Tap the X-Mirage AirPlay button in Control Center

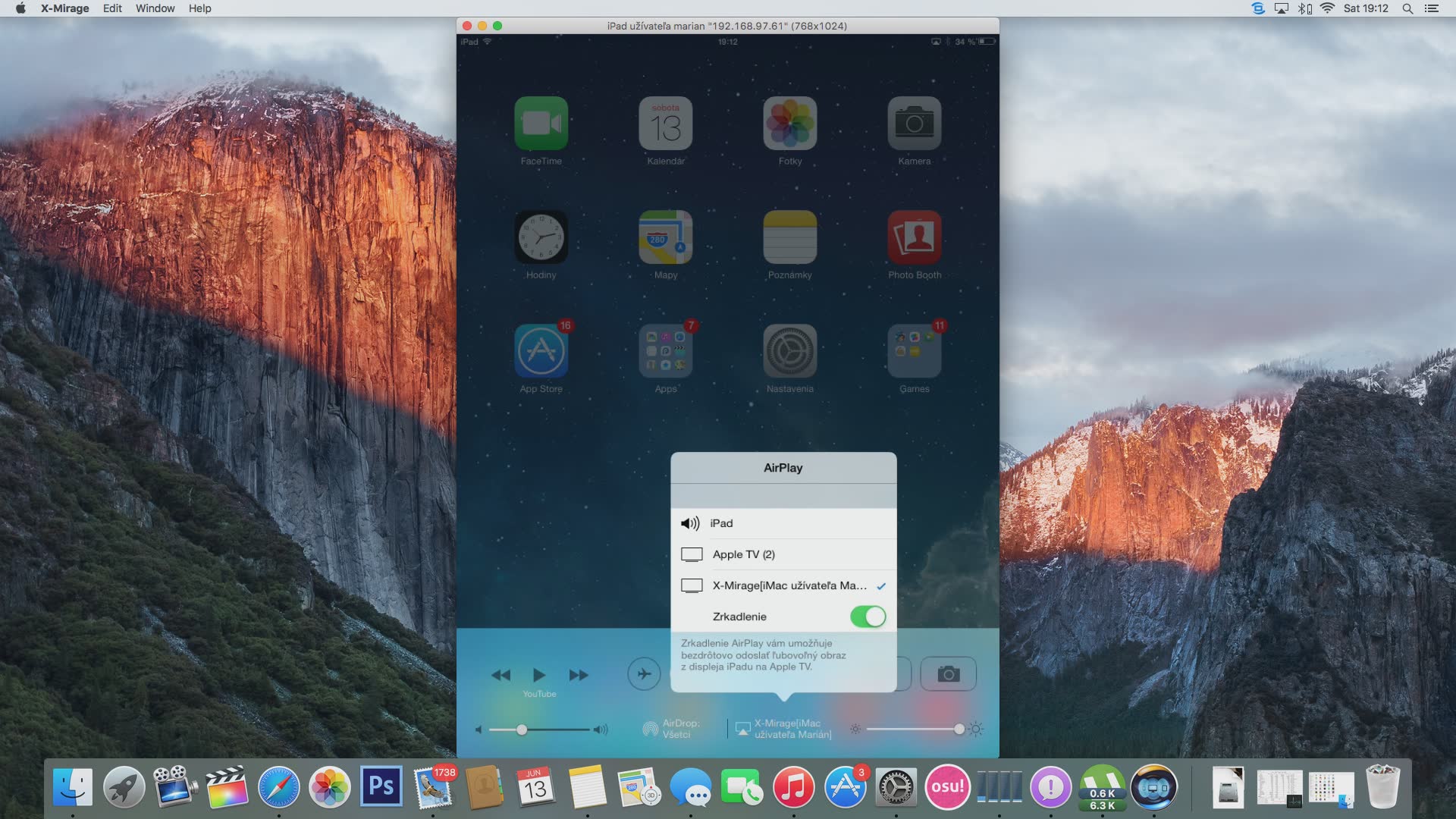[784, 729]
